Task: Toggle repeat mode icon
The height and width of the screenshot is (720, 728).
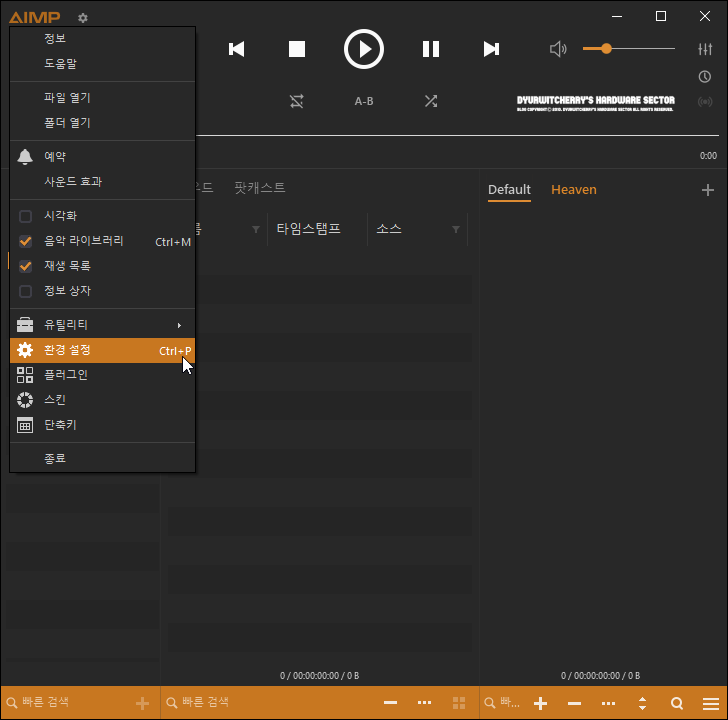Action: [297, 101]
